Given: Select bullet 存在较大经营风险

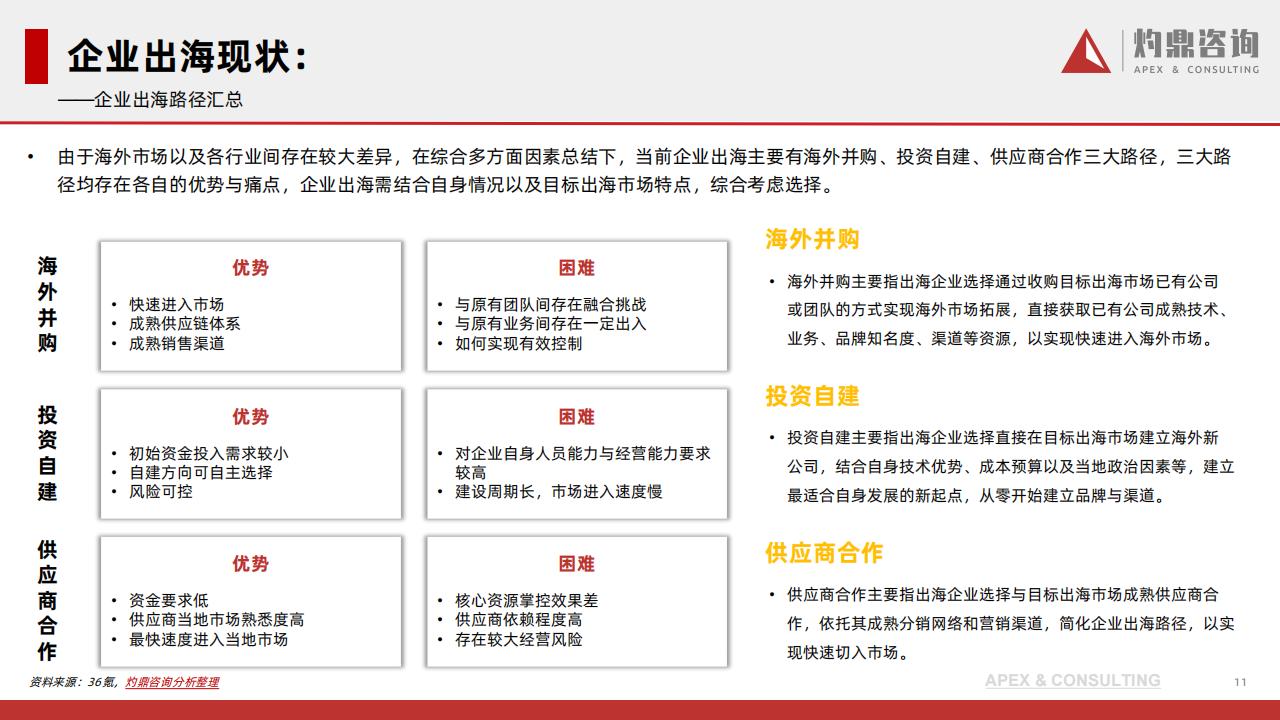Looking at the screenshot, I should pyautogui.click(x=518, y=639).
